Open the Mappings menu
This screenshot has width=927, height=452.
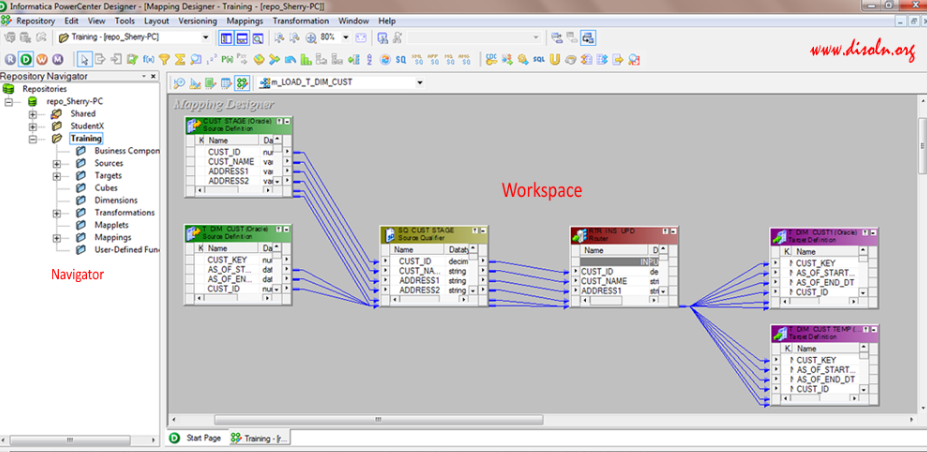click(x=245, y=21)
